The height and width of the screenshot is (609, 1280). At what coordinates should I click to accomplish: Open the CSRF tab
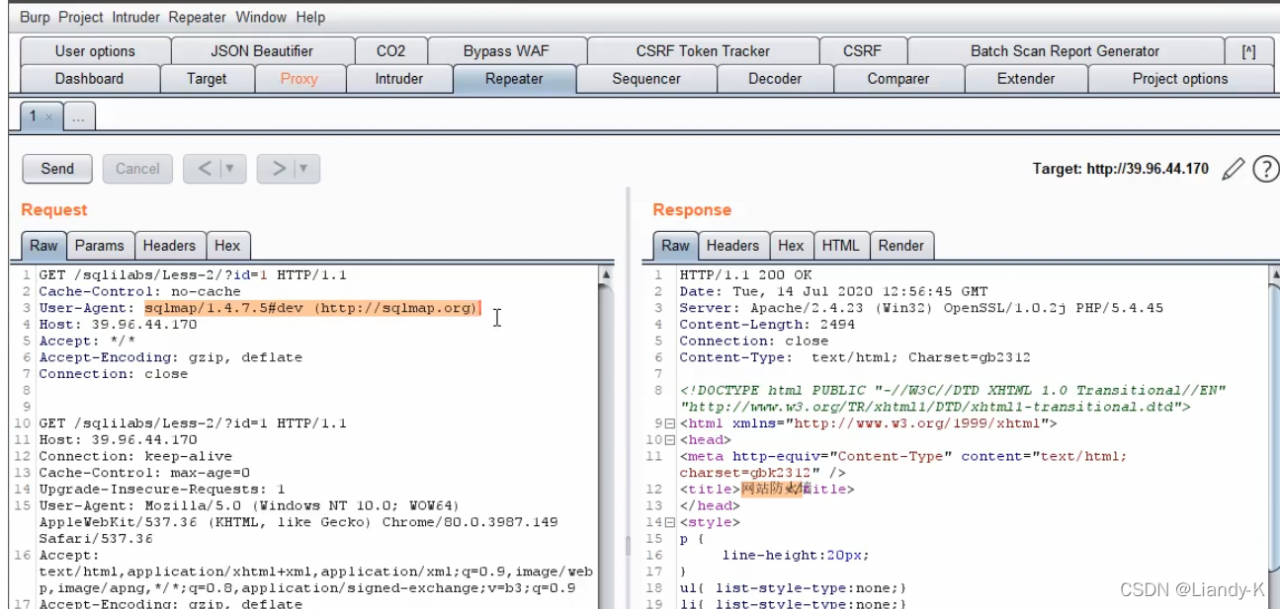coord(862,51)
